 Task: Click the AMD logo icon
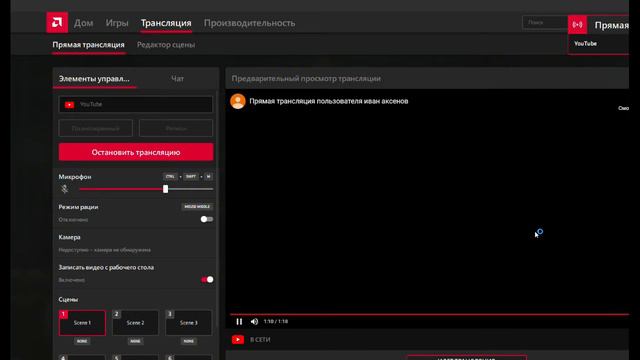(57, 22)
